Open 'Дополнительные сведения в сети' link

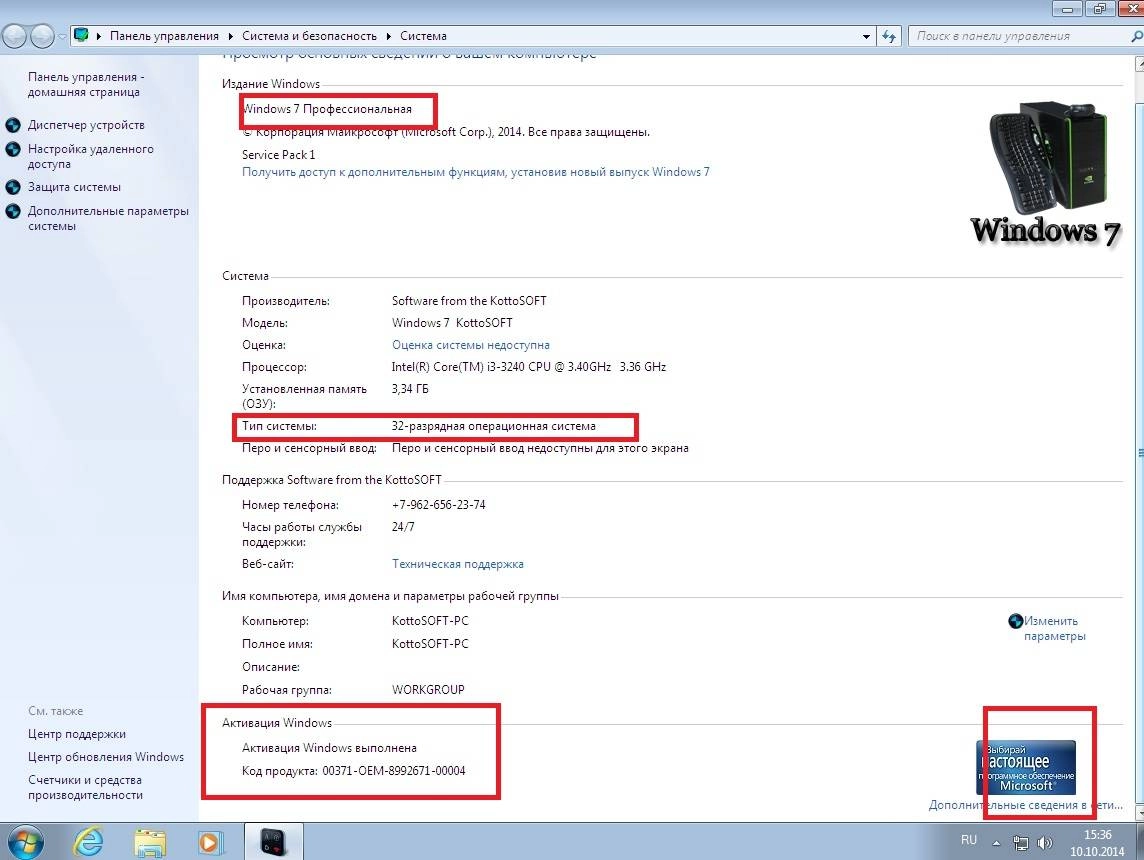[x=1025, y=805]
